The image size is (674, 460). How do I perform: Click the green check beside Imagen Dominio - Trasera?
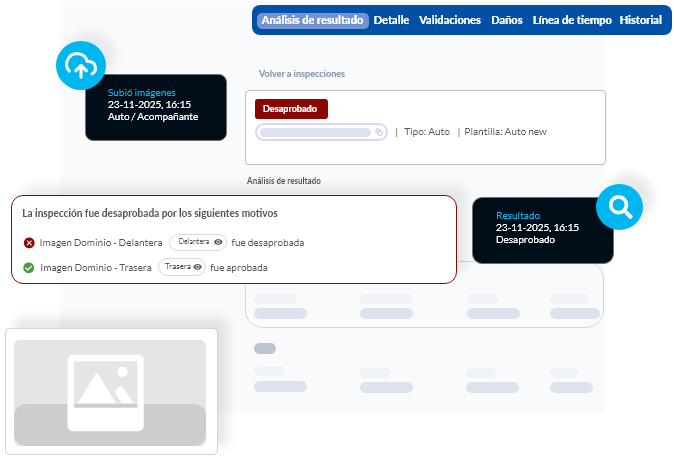[29, 267]
